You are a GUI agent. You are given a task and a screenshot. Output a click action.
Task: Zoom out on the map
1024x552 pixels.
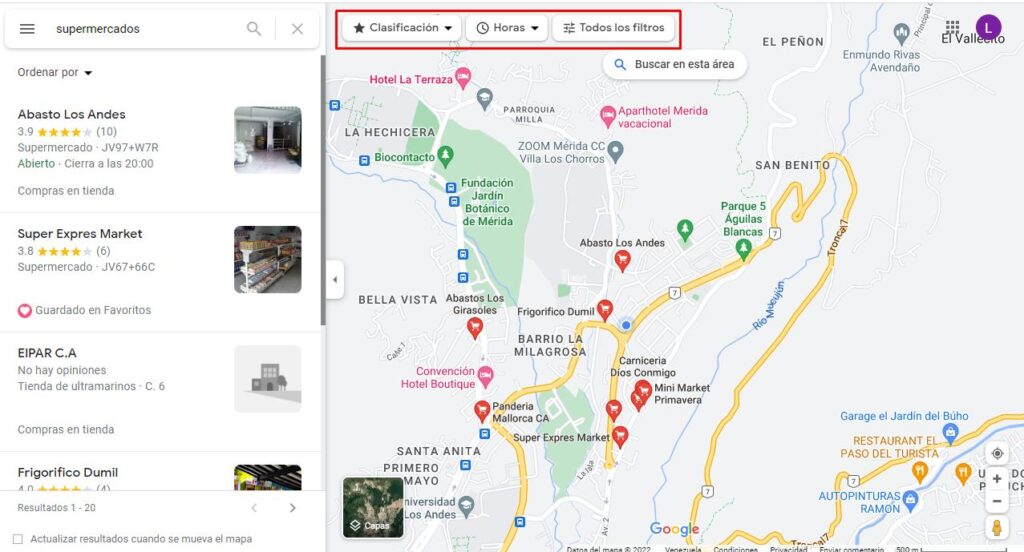tap(996, 501)
